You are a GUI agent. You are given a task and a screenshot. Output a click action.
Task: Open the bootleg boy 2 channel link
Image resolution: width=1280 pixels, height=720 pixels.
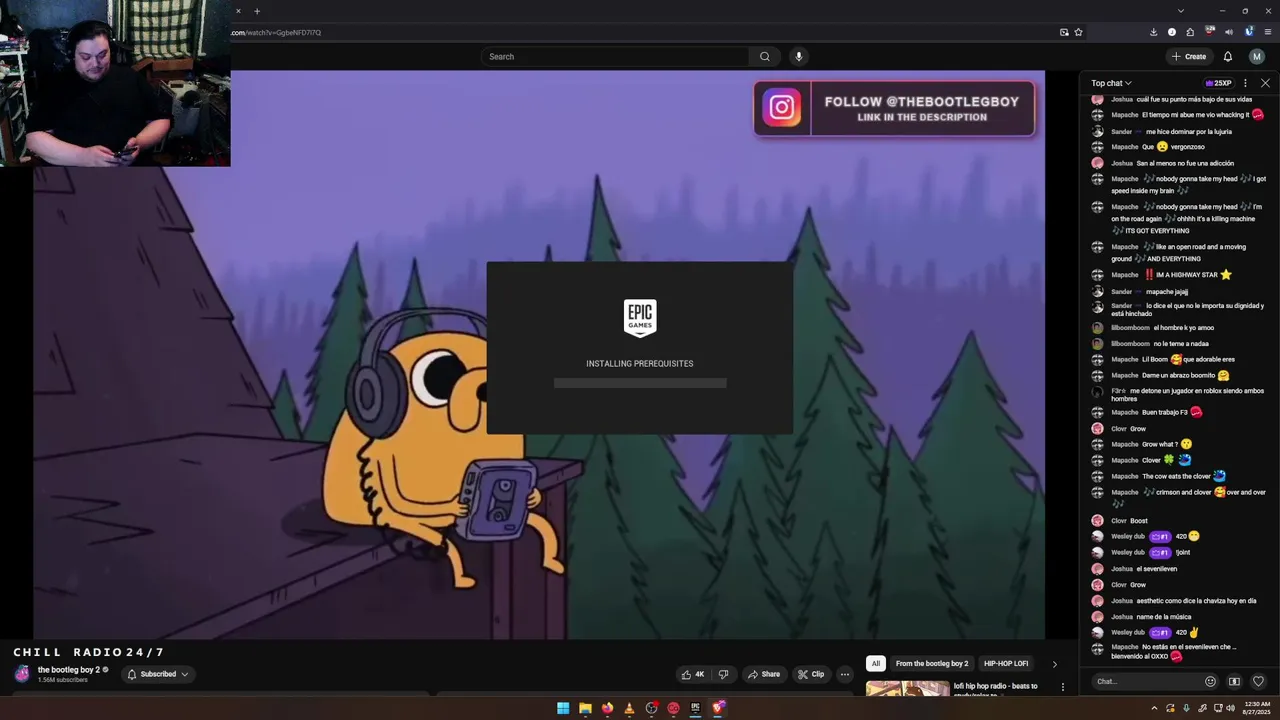69,670
